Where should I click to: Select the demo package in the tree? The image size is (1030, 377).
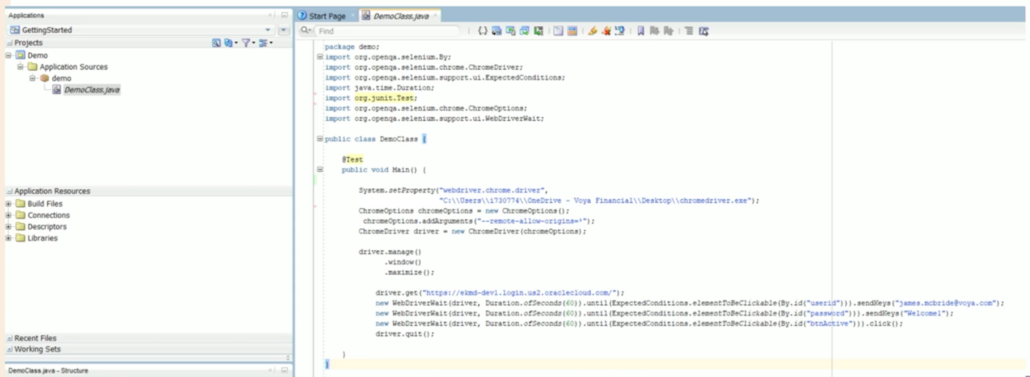click(61, 78)
